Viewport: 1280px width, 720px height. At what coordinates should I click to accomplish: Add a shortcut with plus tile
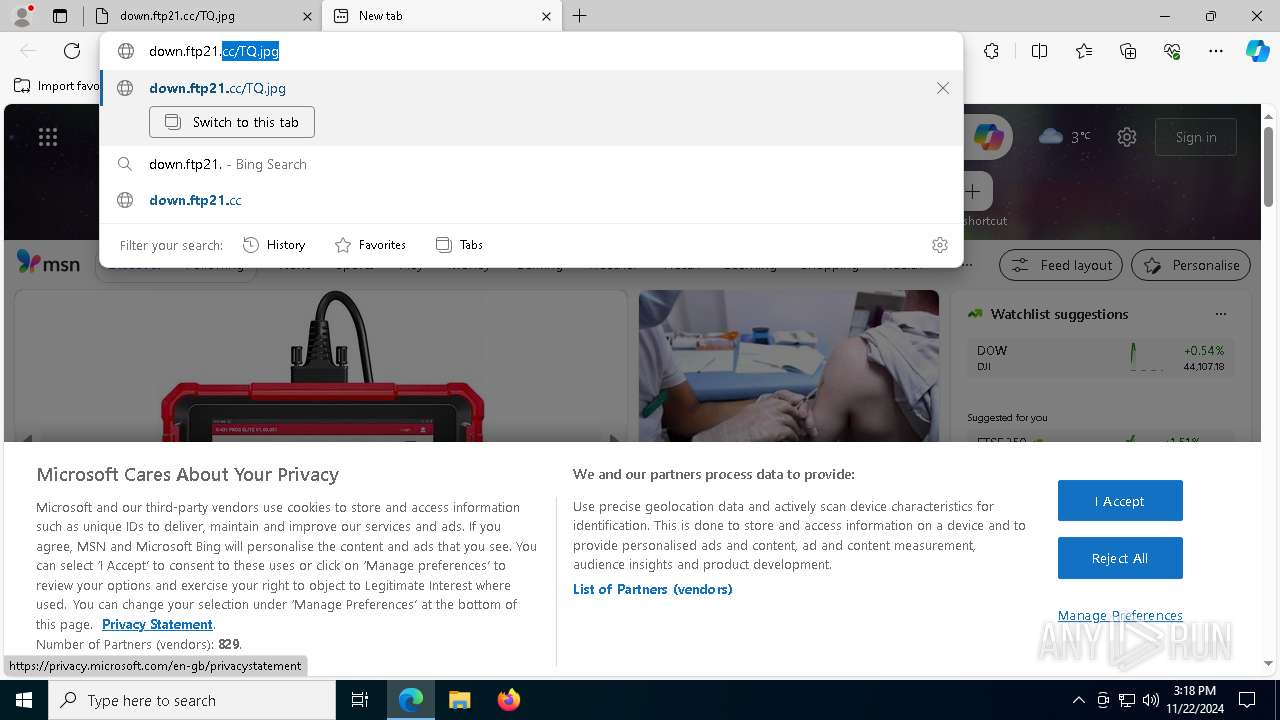coord(972,191)
